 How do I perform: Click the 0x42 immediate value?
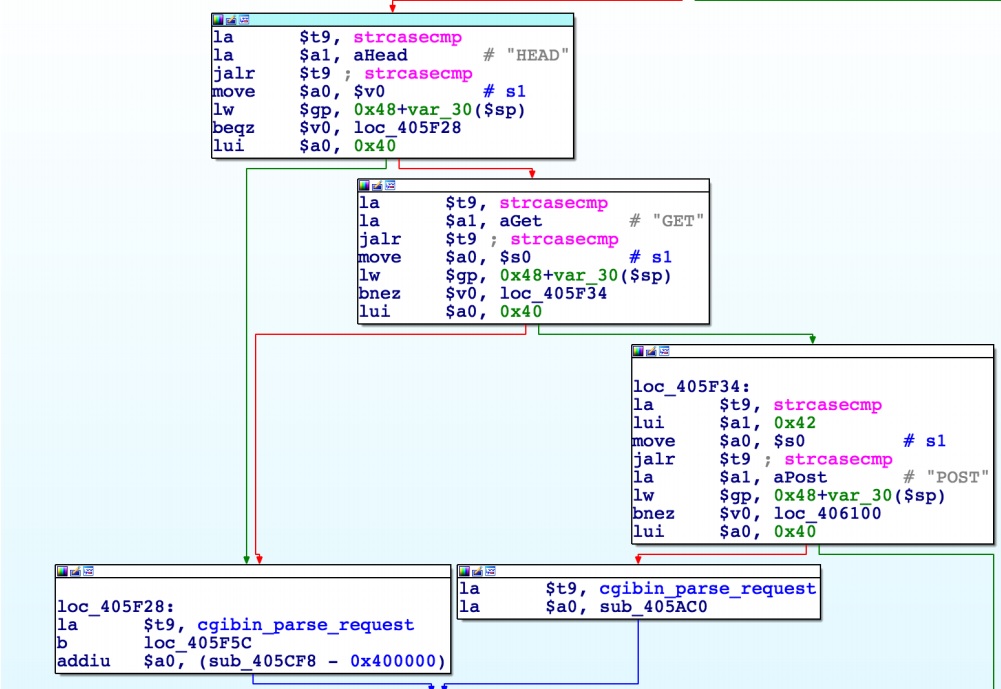[x=795, y=423]
